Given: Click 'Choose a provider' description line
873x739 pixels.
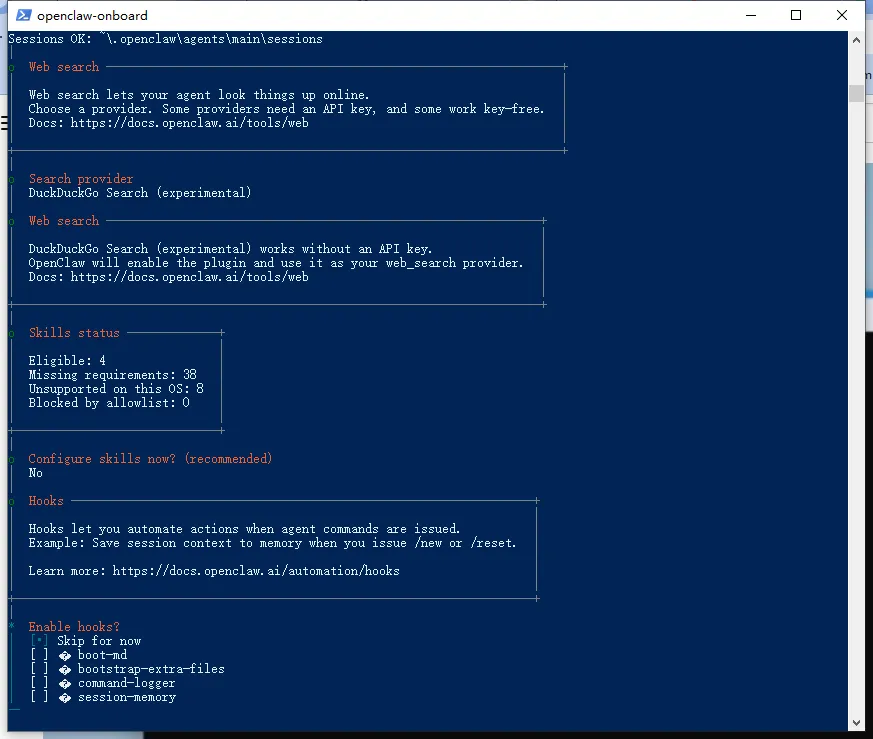Looking at the screenshot, I should tap(286, 109).
